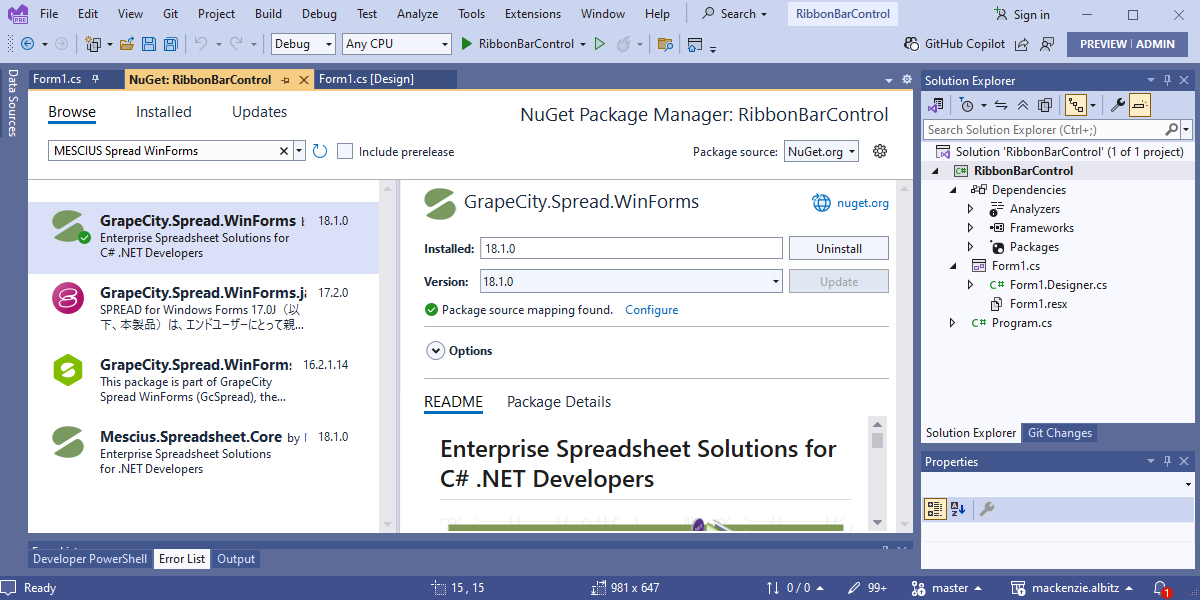
Task: Click the Uninstall button
Action: (x=839, y=248)
